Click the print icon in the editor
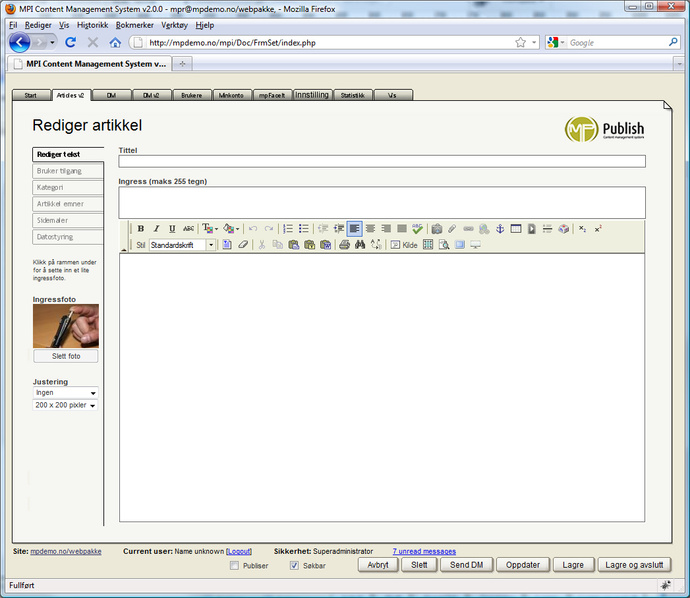This screenshot has height=598, width=690. [x=344, y=245]
